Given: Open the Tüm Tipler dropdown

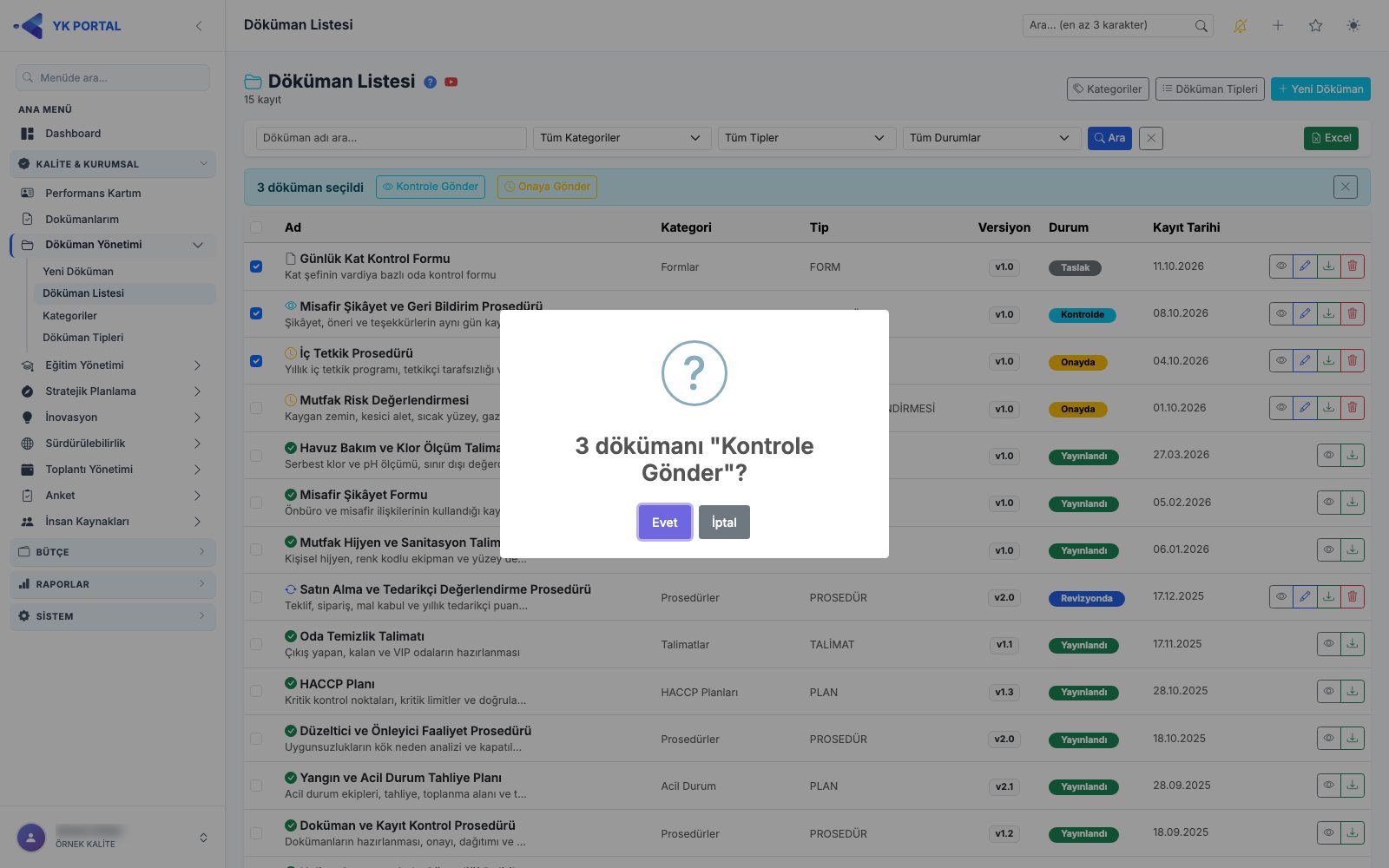Looking at the screenshot, I should point(806,138).
